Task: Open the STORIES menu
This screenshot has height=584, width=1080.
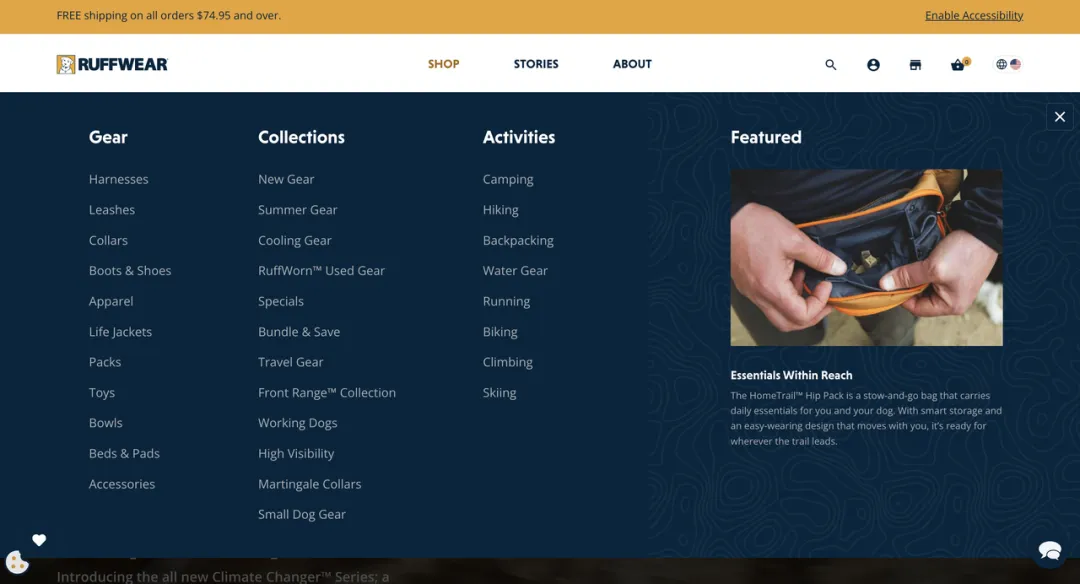Action: [x=536, y=64]
